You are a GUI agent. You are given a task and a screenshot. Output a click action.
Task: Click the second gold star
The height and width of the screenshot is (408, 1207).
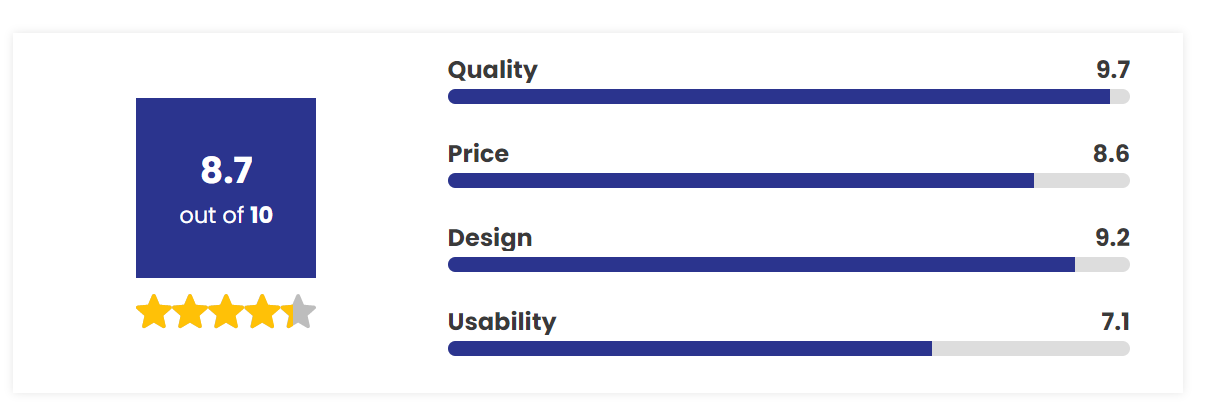[189, 312]
